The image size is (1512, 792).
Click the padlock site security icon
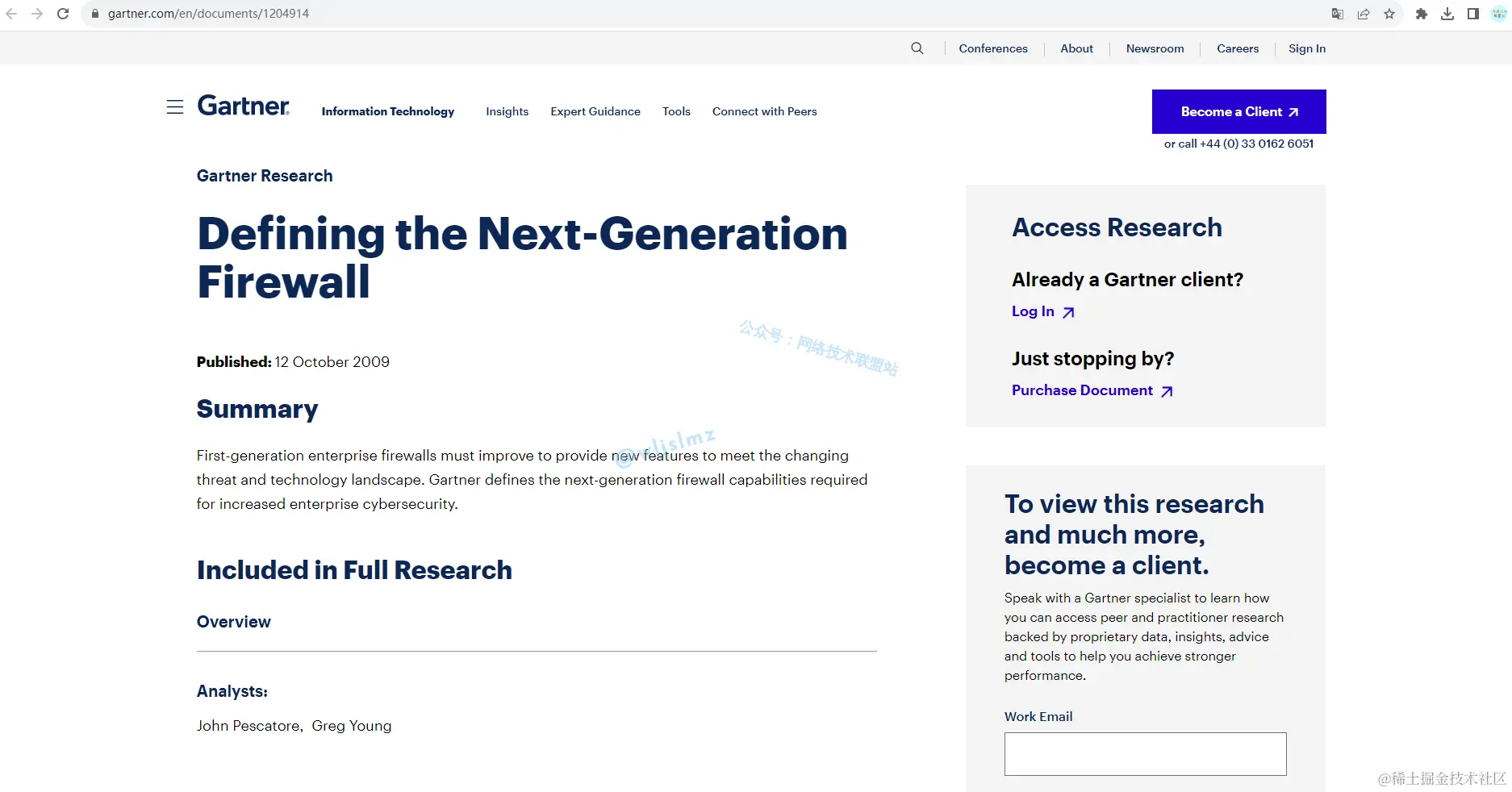click(x=95, y=14)
